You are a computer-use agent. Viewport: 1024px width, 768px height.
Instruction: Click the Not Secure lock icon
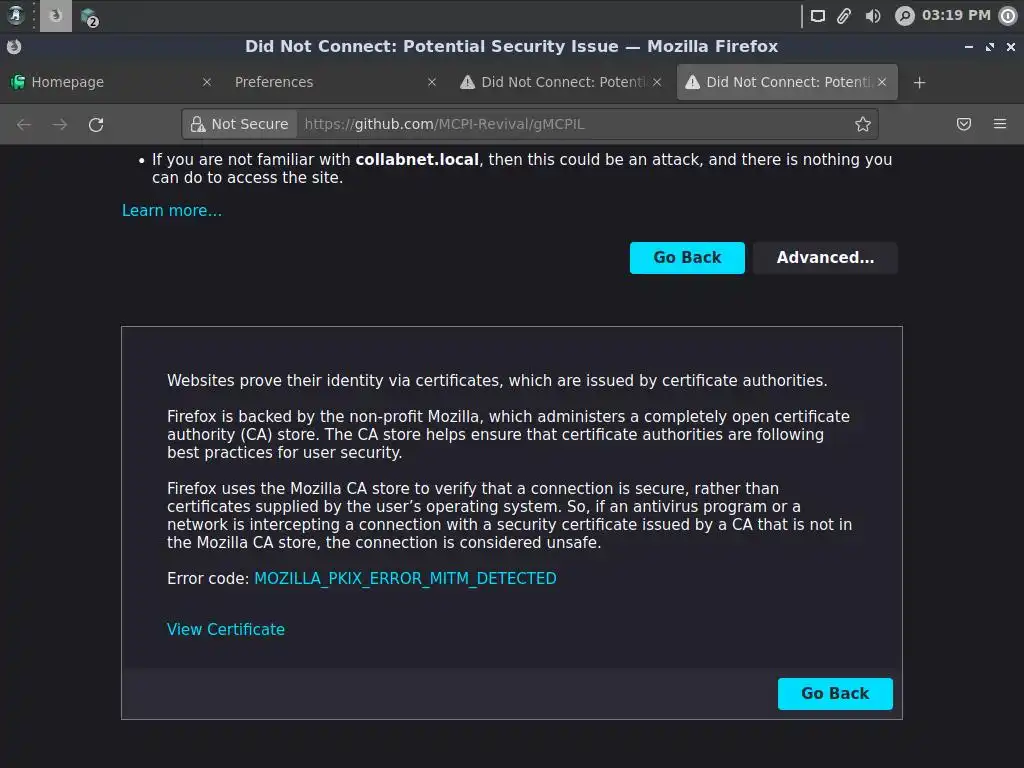197,124
